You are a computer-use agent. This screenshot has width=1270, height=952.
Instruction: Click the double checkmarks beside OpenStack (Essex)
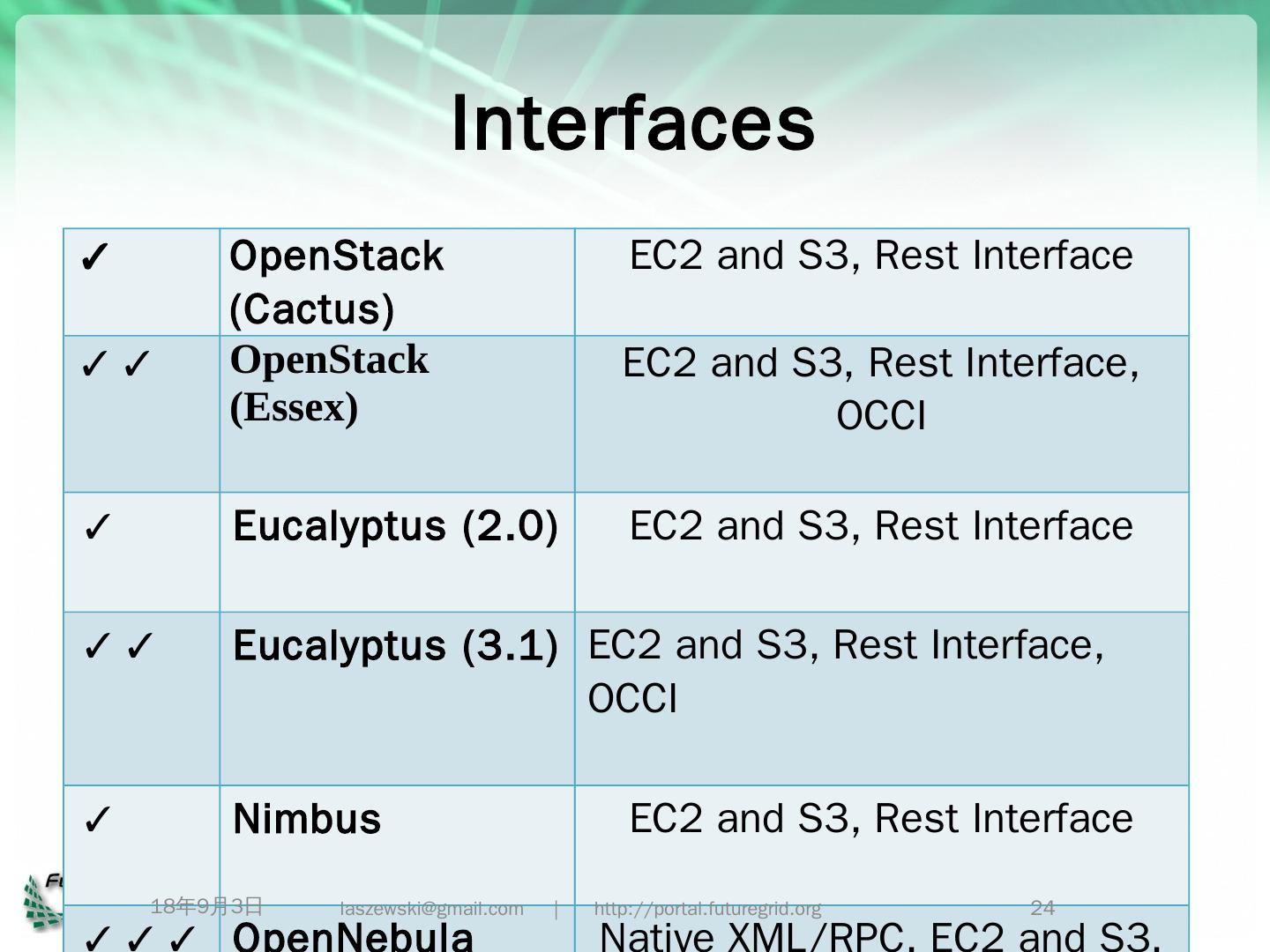(x=116, y=364)
